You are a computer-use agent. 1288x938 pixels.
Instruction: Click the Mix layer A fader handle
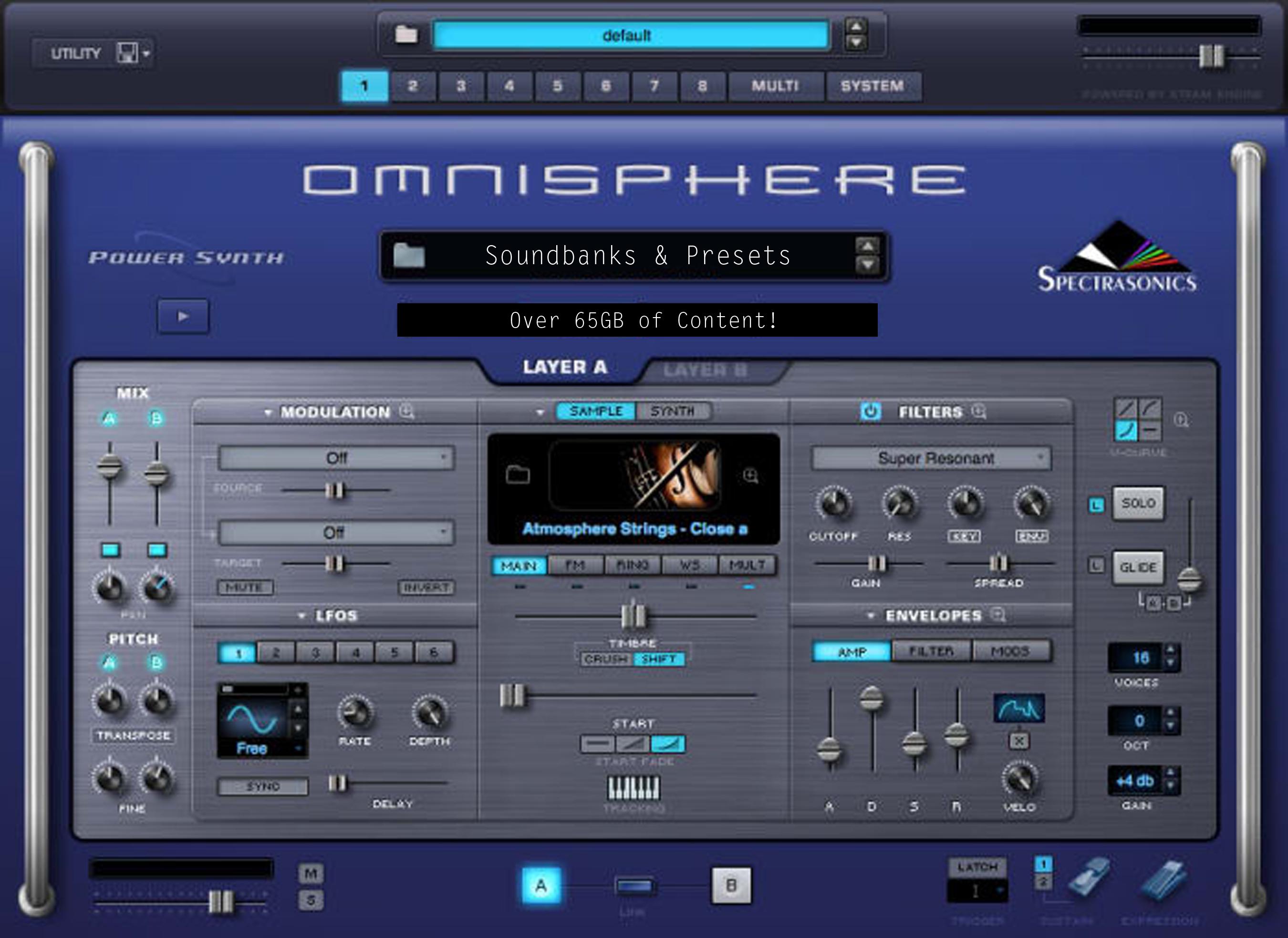click(x=109, y=467)
